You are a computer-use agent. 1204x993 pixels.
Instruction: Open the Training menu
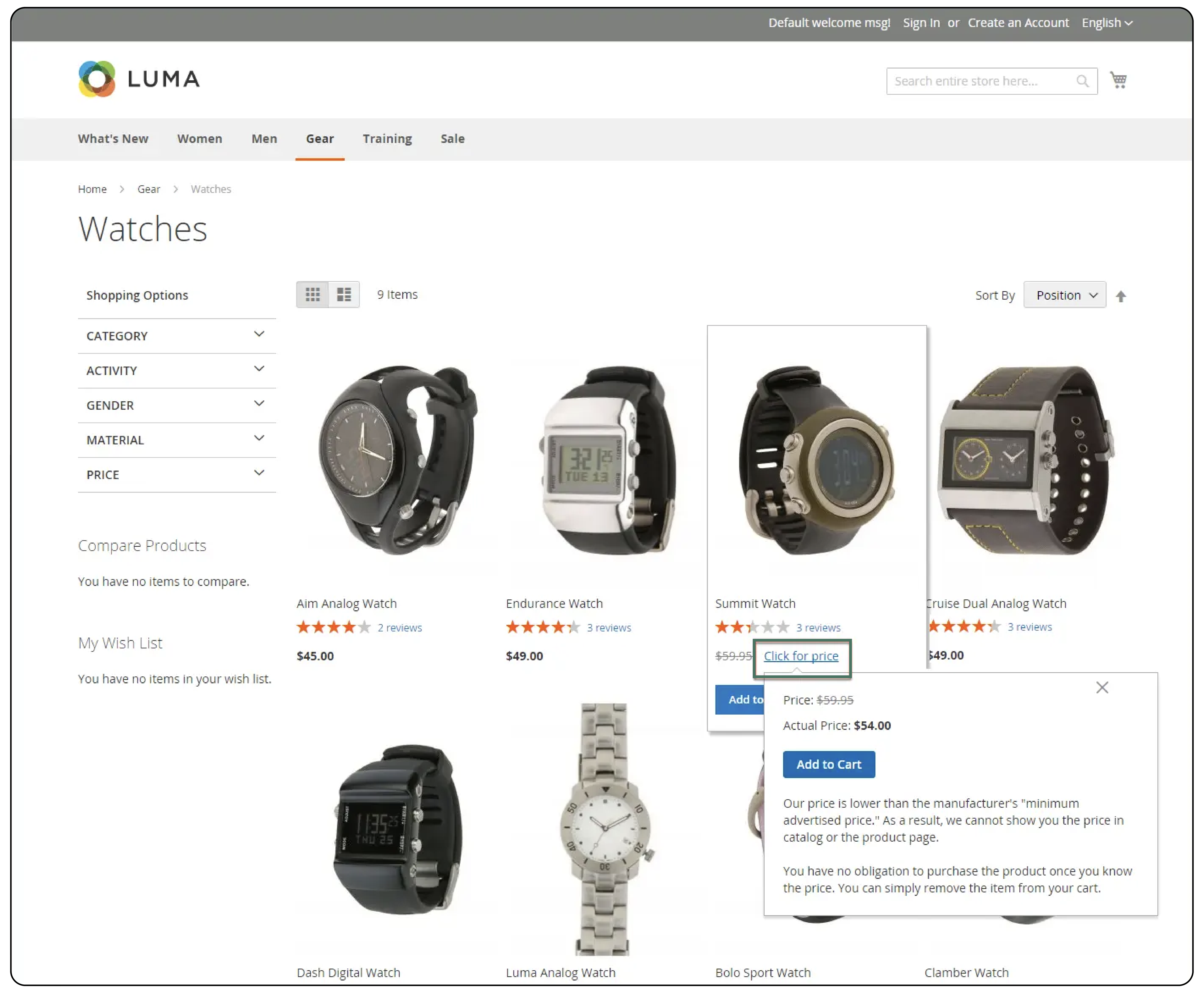(387, 139)
